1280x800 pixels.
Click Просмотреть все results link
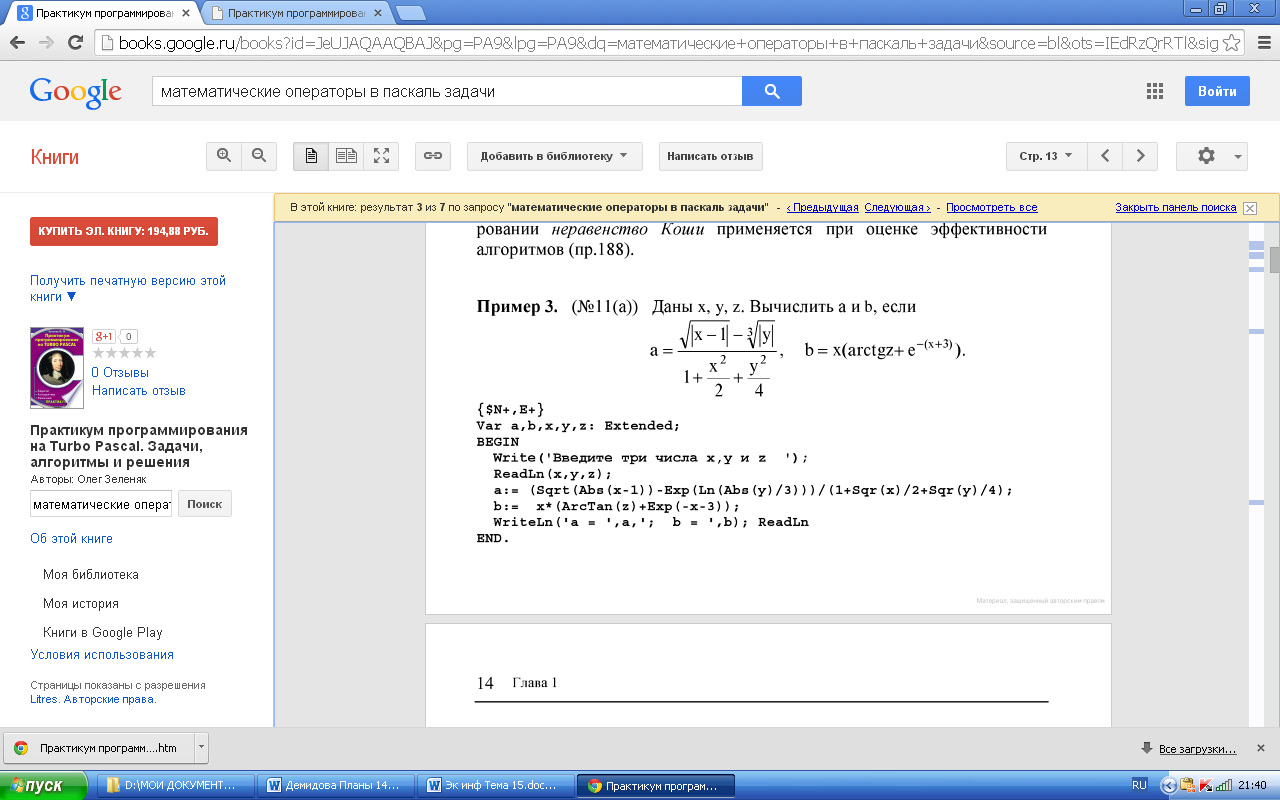[x=992, y=208]
